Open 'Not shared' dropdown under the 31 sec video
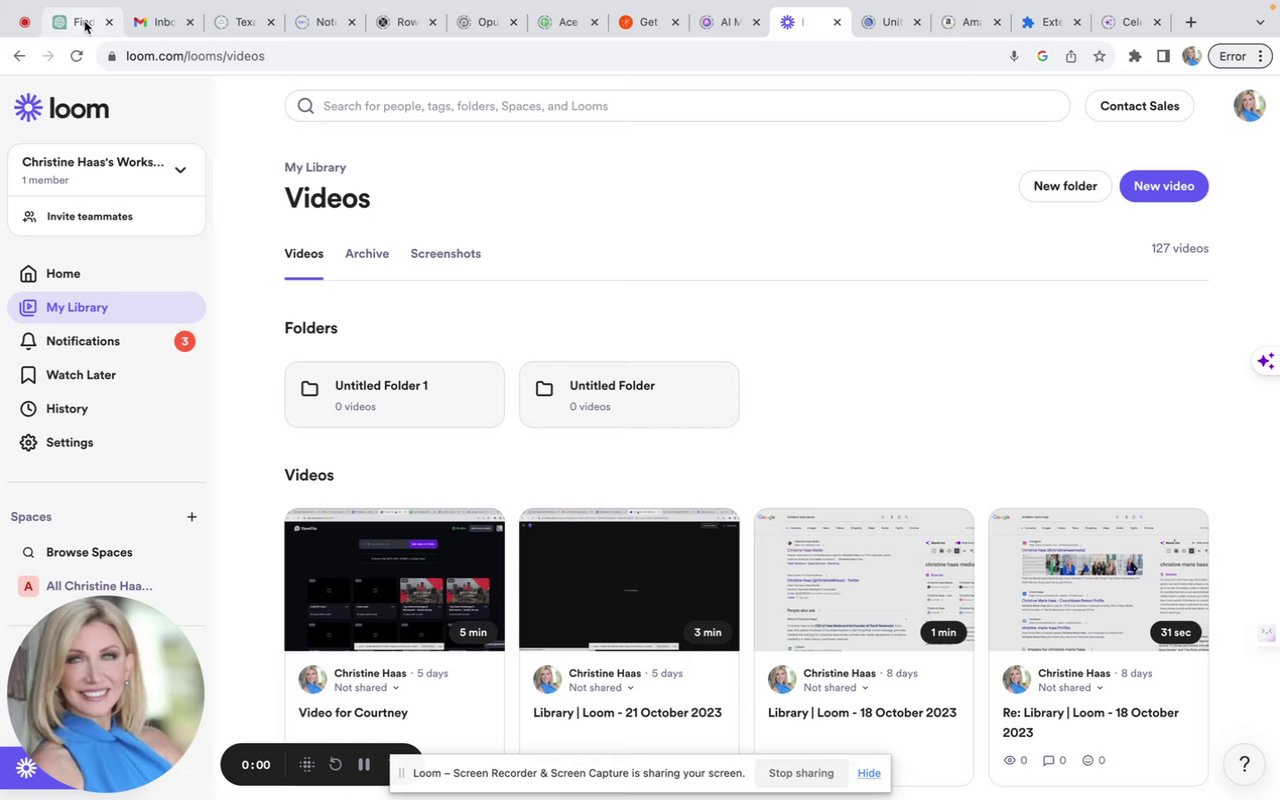The width and height of the screenshot is (1280, 800). [1072, 688]
